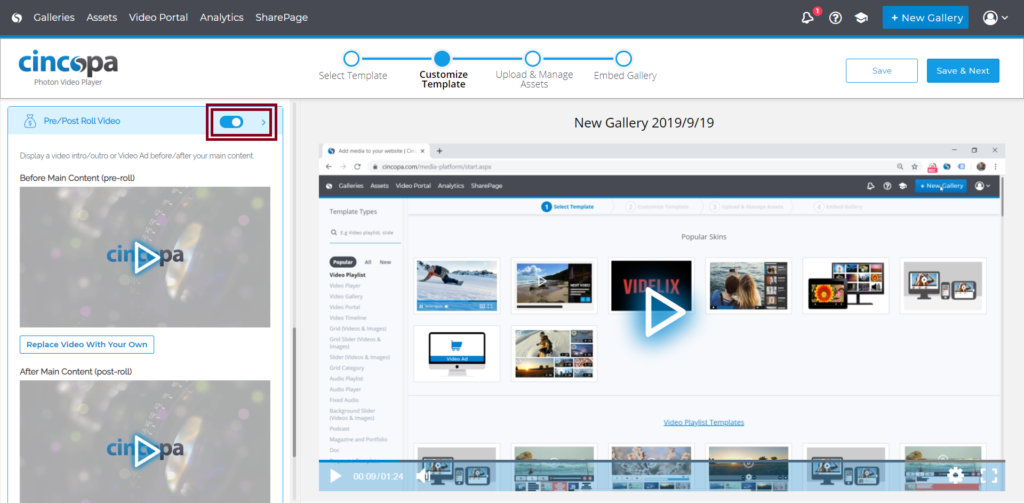Click the Cincopa home logo icon in top bar

point(16,18)
